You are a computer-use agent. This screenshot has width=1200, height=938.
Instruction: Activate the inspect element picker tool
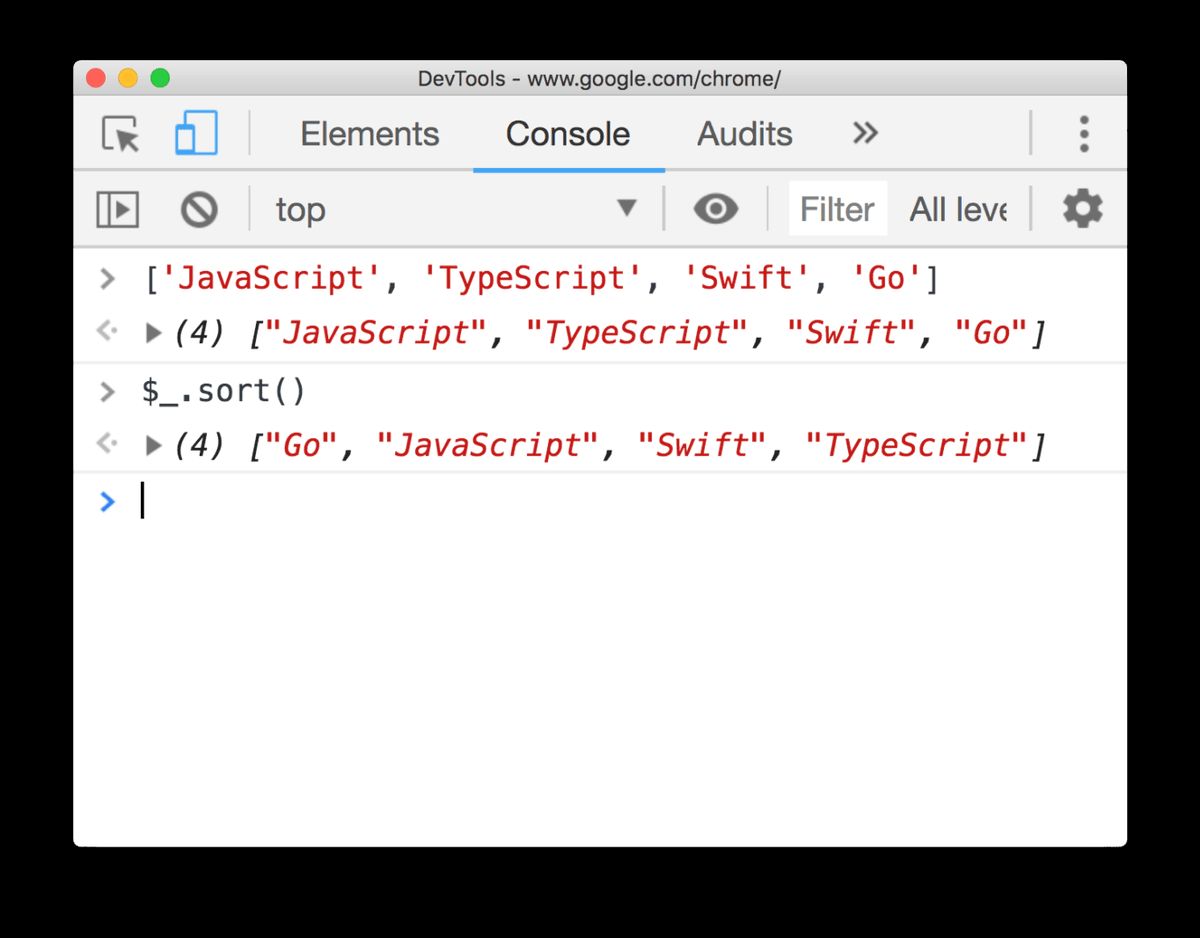121,134
